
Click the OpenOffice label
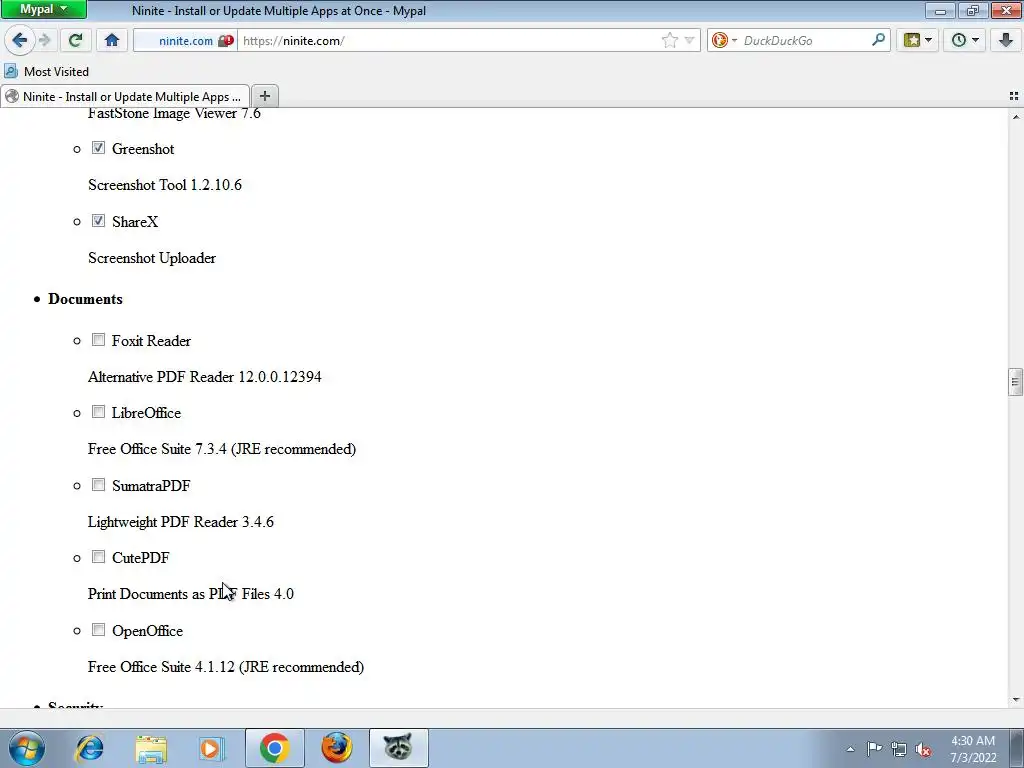click(x=148, y=632)
